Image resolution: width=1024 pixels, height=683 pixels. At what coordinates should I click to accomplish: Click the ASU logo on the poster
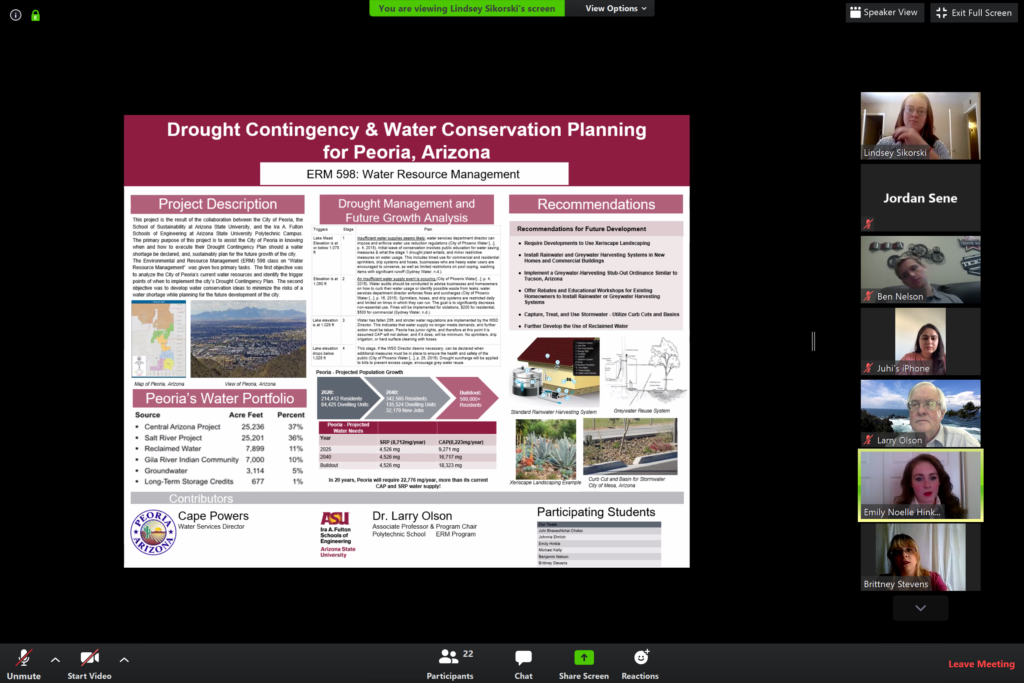pyautogui.click(x=335, y=518)
